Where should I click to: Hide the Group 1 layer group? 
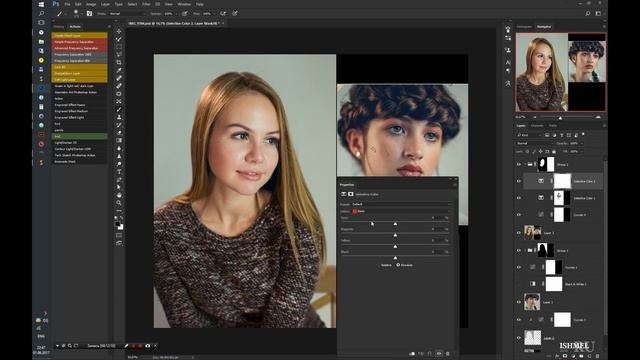point(519,251)
